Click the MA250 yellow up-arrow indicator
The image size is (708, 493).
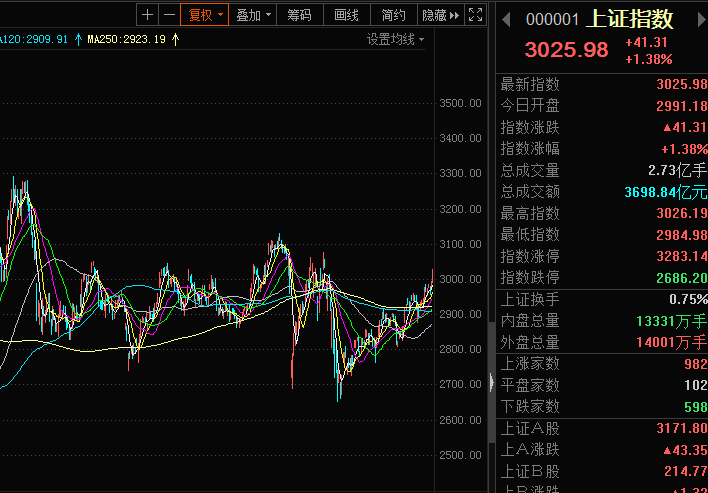[x=176, y=40]
